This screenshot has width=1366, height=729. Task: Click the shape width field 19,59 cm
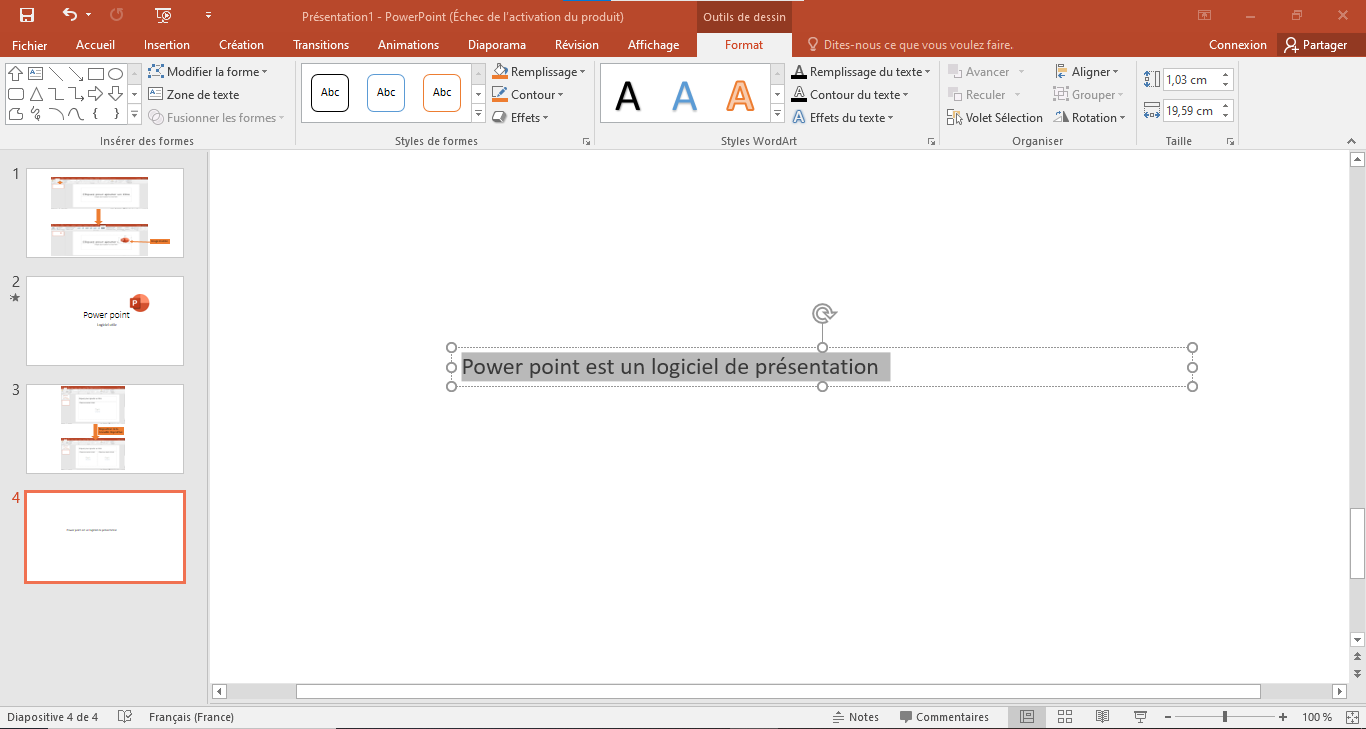tap(1190, 111)
